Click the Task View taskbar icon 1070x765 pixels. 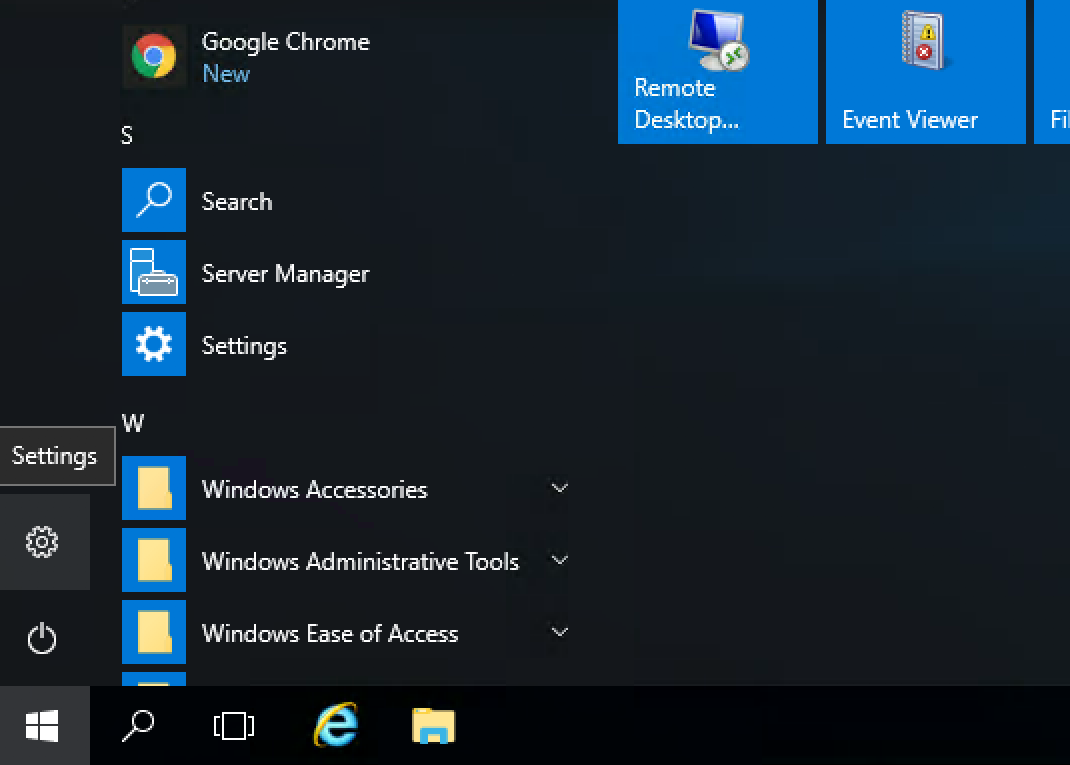(234, 726)
